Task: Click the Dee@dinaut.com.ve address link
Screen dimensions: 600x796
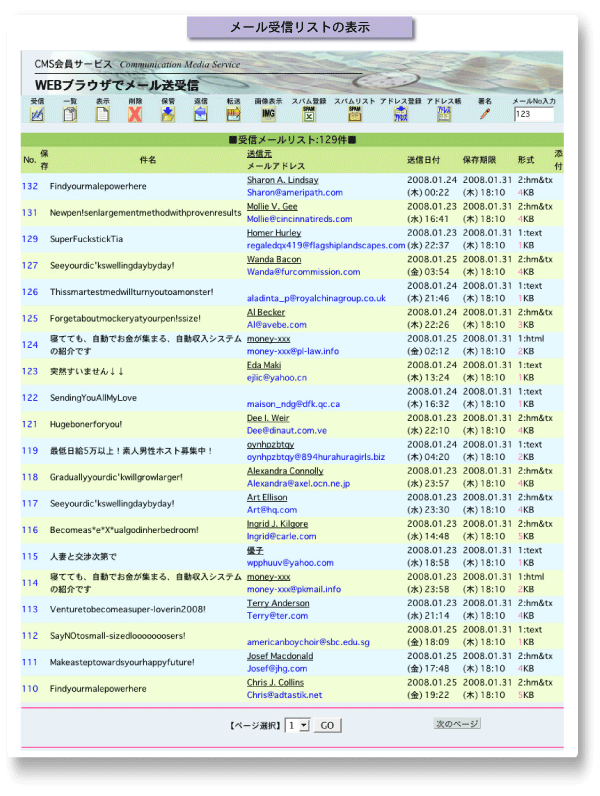Action: click(x=287, y=430)
